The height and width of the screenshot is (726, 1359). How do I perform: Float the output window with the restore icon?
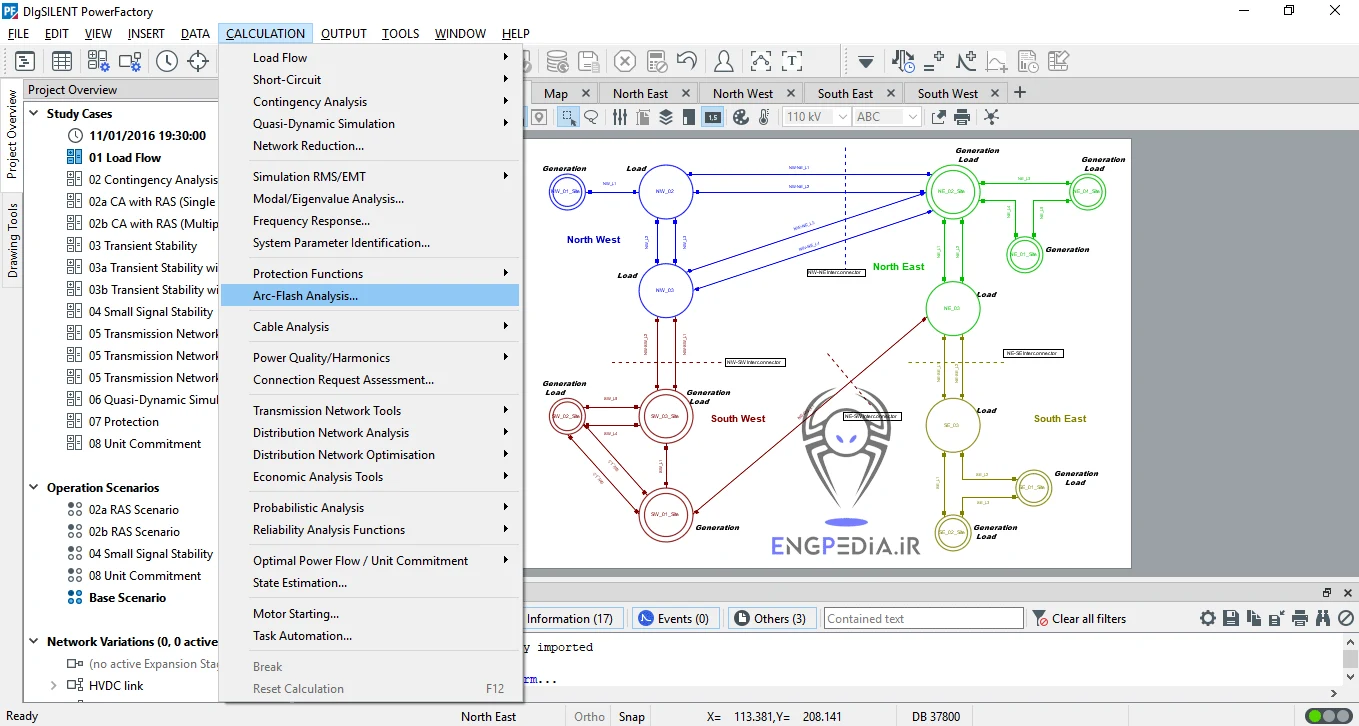click(1327, 593)
